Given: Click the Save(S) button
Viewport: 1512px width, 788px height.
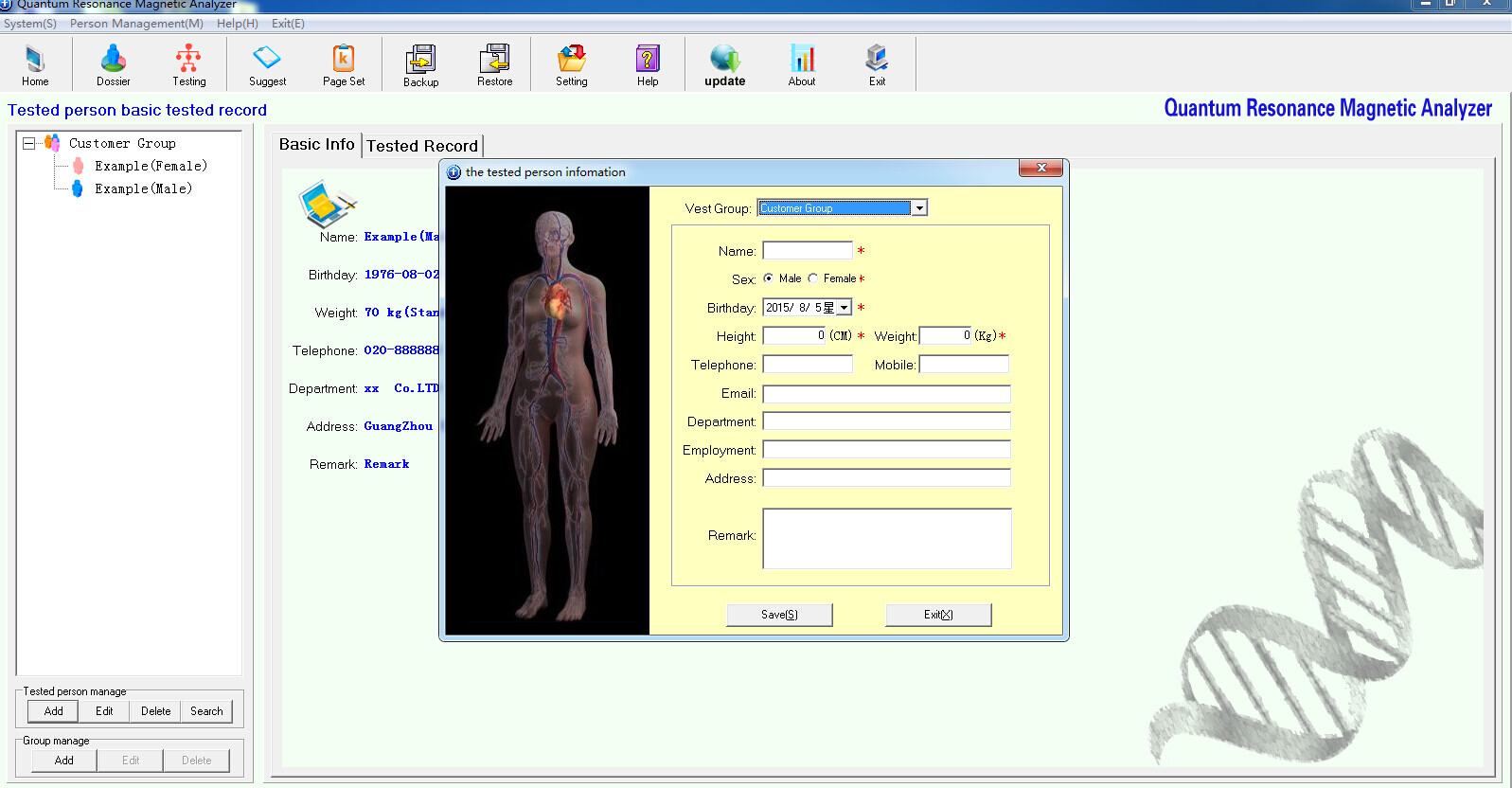Looking at the screenshot, I should [x=779, y=615].
